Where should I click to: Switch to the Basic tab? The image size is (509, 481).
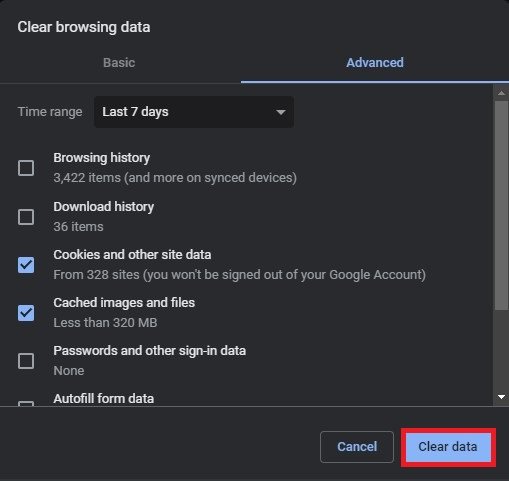119,63
